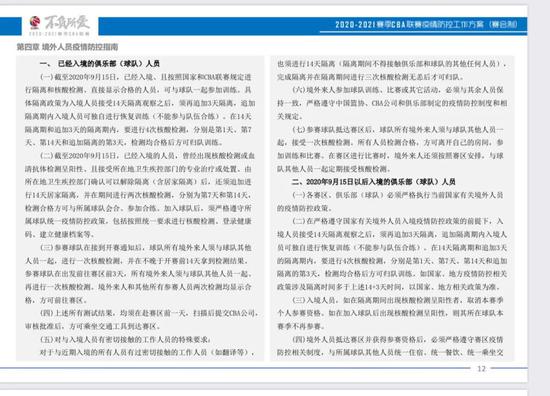Viewport: 550px width, 396px height.
Task: Click the round red CBA logo icon
Action: tap(35, 23)
